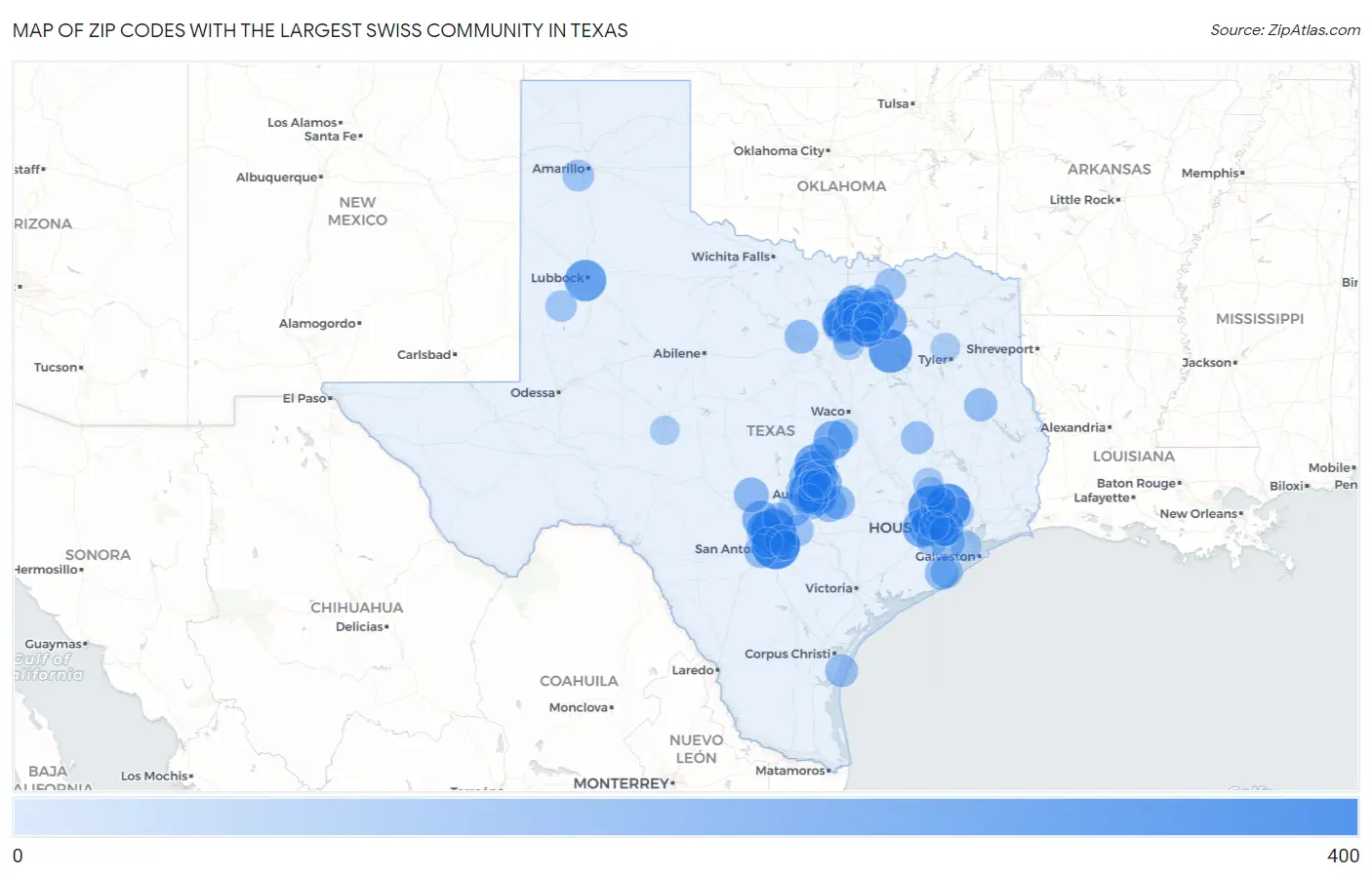Click the large bubble at Lubbock
1372x877 pixels.
(x=585, y=280)
